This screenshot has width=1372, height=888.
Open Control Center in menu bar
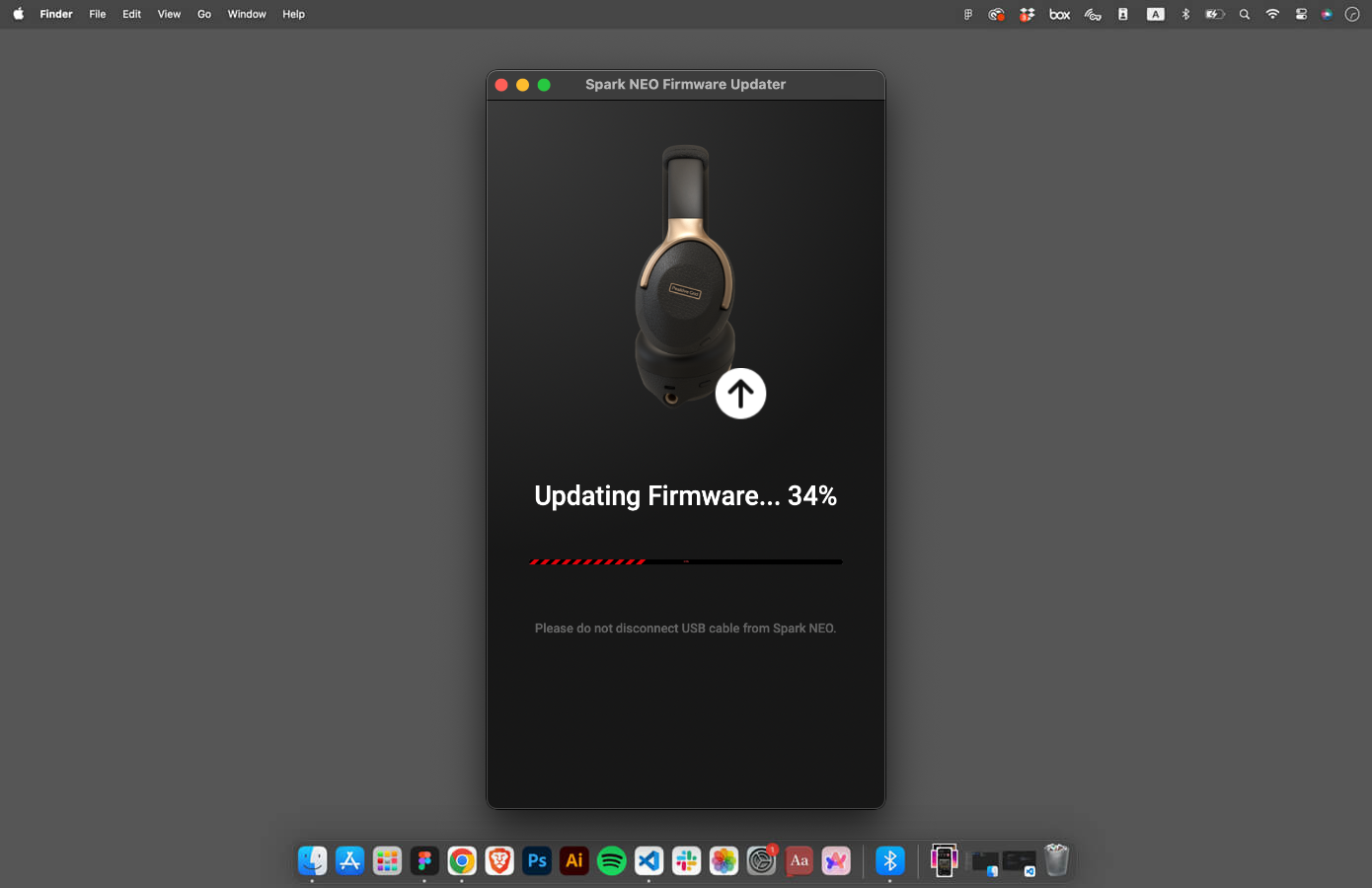tap(1301, 14)
